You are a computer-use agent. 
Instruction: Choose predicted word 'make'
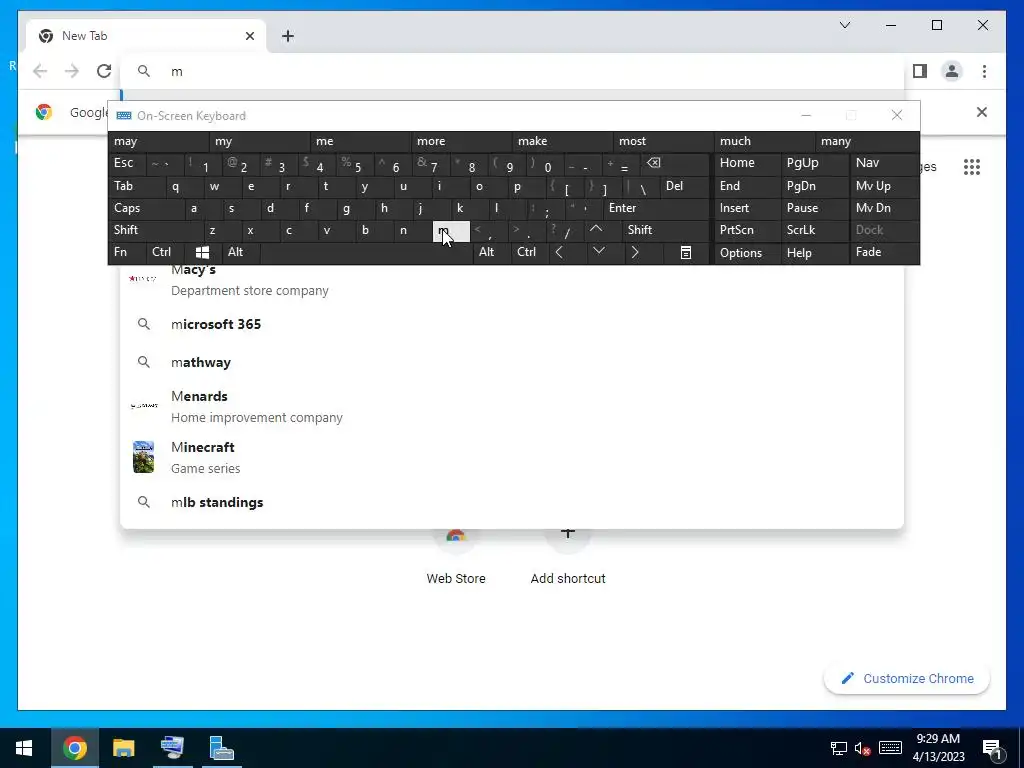[563, 141]
